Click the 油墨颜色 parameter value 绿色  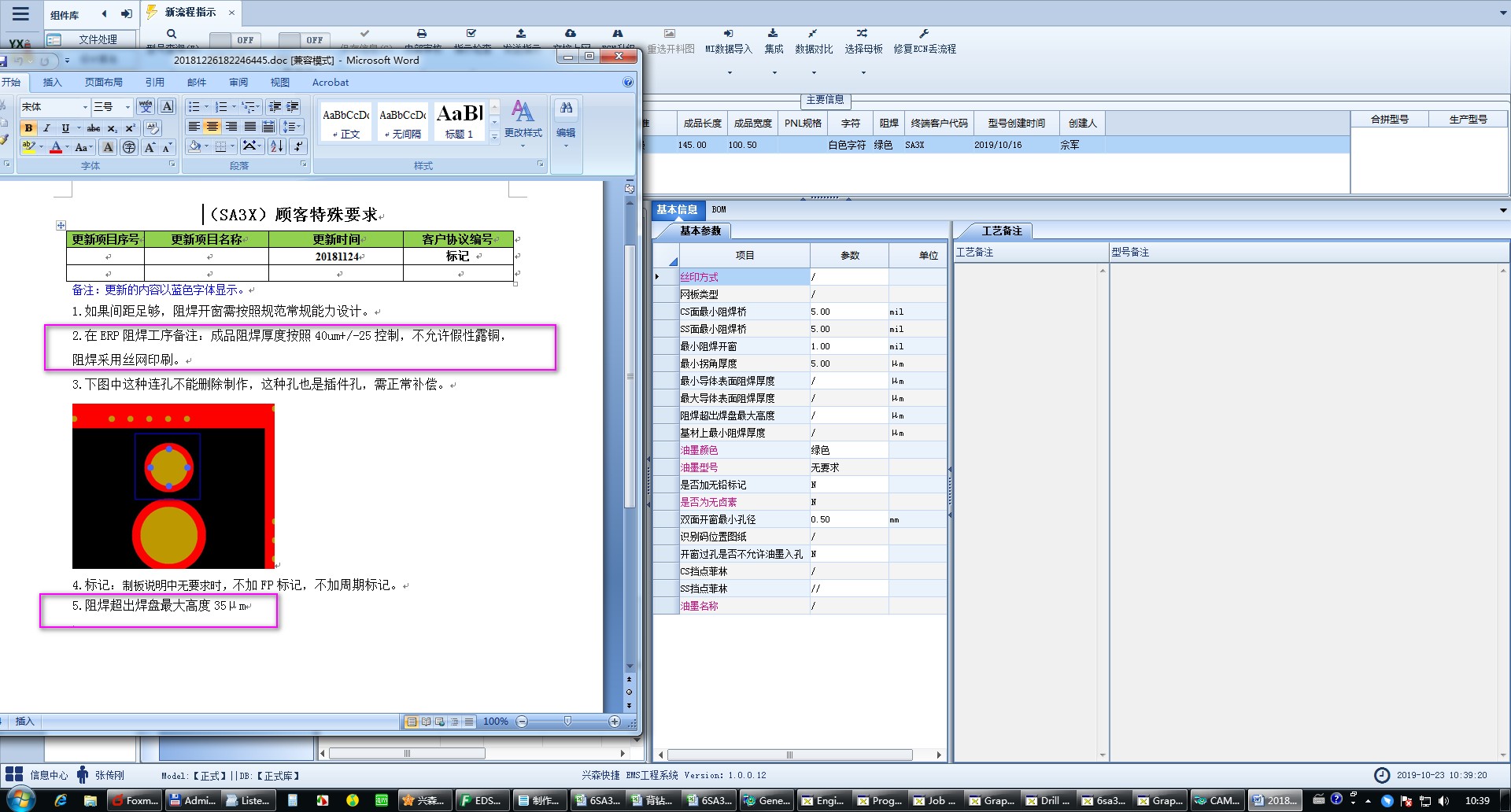click(x=849, y=450)
